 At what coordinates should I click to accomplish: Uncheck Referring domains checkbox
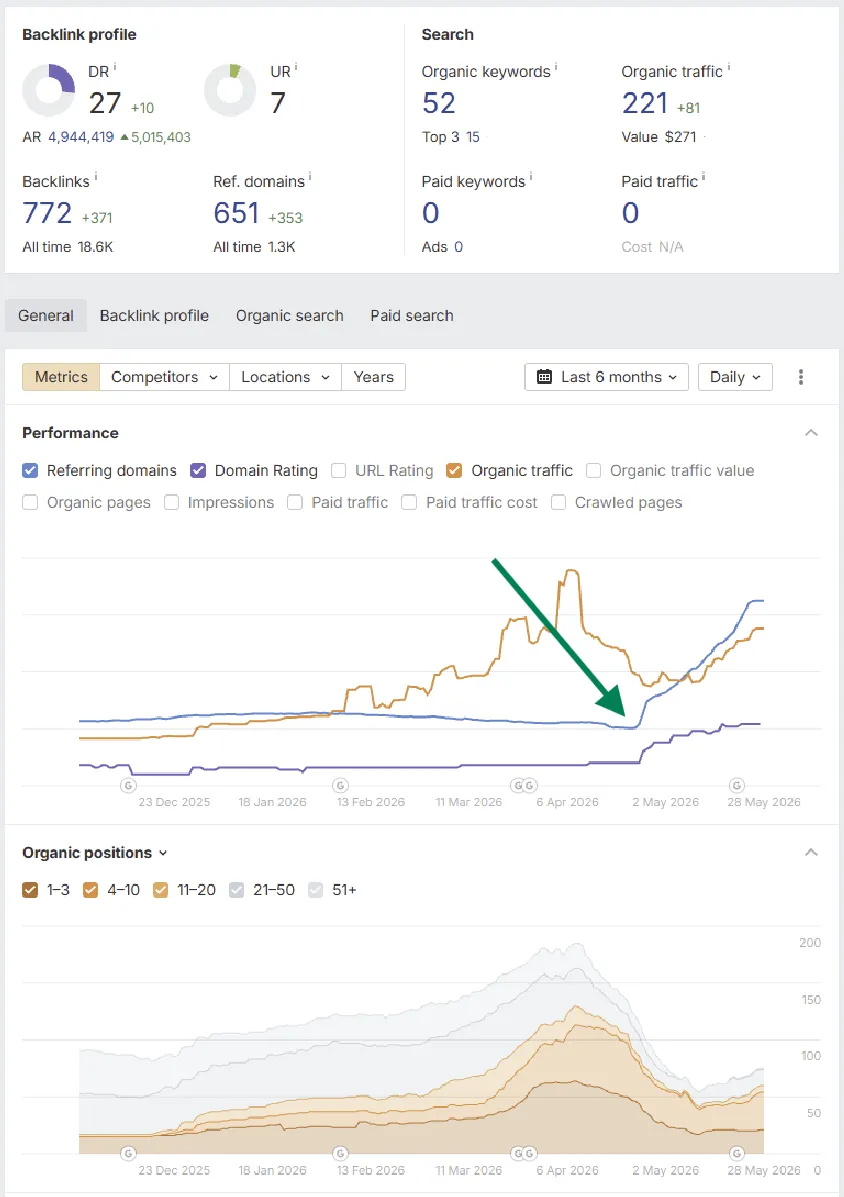31,470
